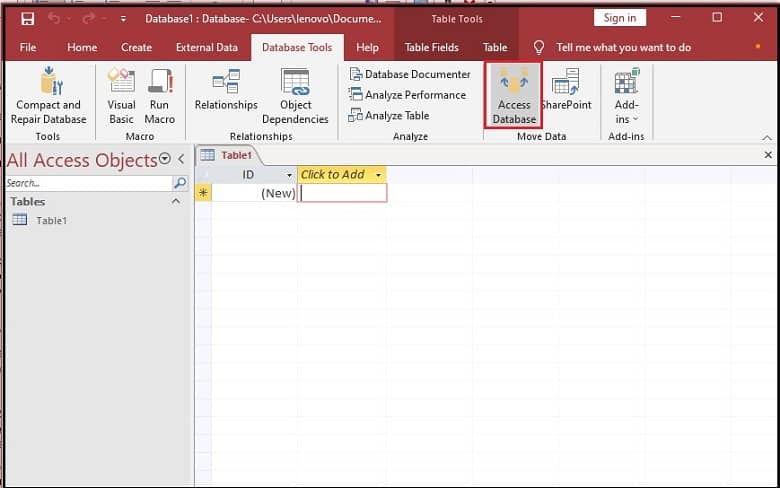The height and width of the screenshot is (488, 780).
Task: Open the Add-ins dropdown
Action: [x=626, y=96]
